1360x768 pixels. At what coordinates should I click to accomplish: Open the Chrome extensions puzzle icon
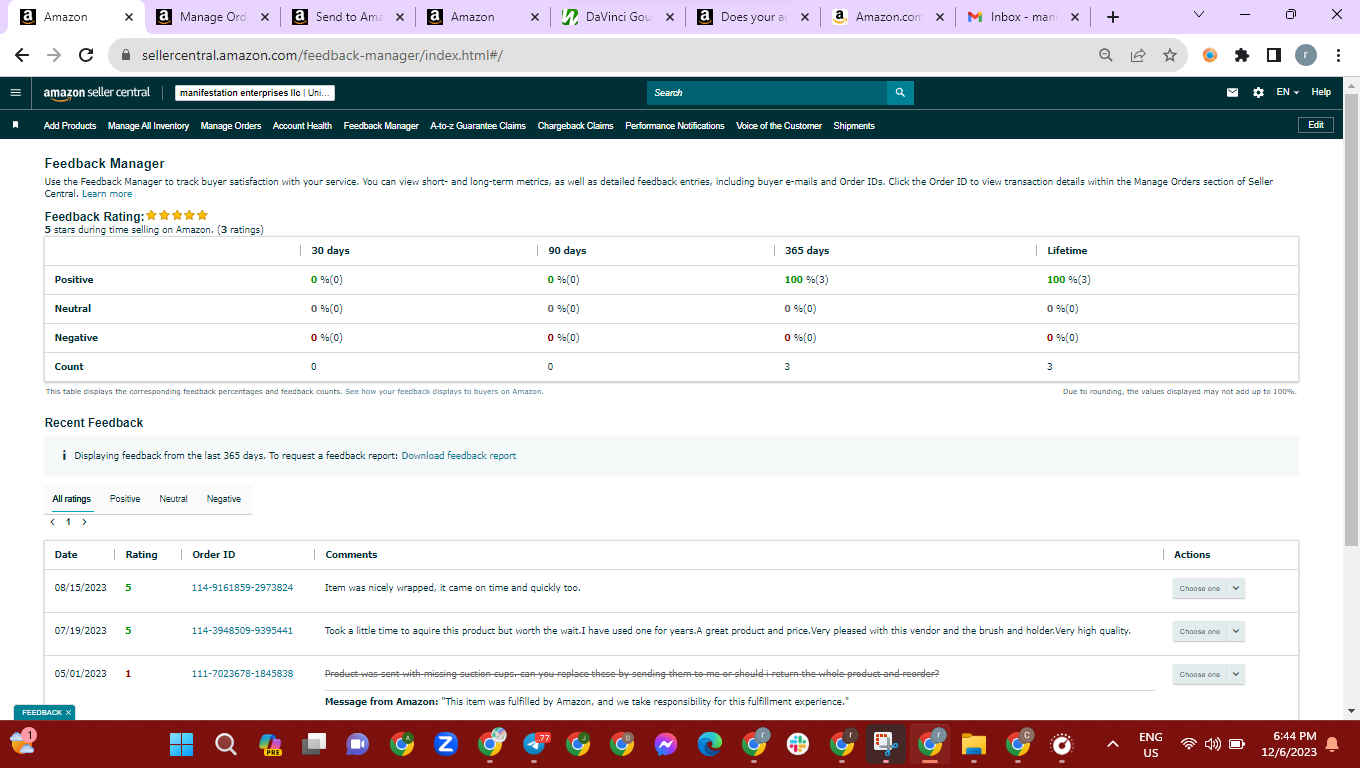(1242, 56)
